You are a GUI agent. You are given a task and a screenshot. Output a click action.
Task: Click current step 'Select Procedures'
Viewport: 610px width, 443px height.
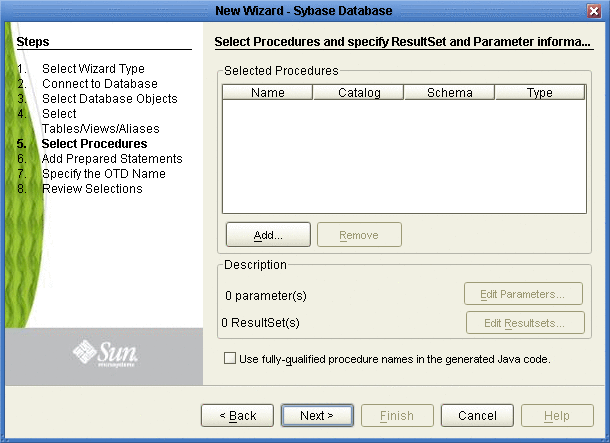[95, 144]
